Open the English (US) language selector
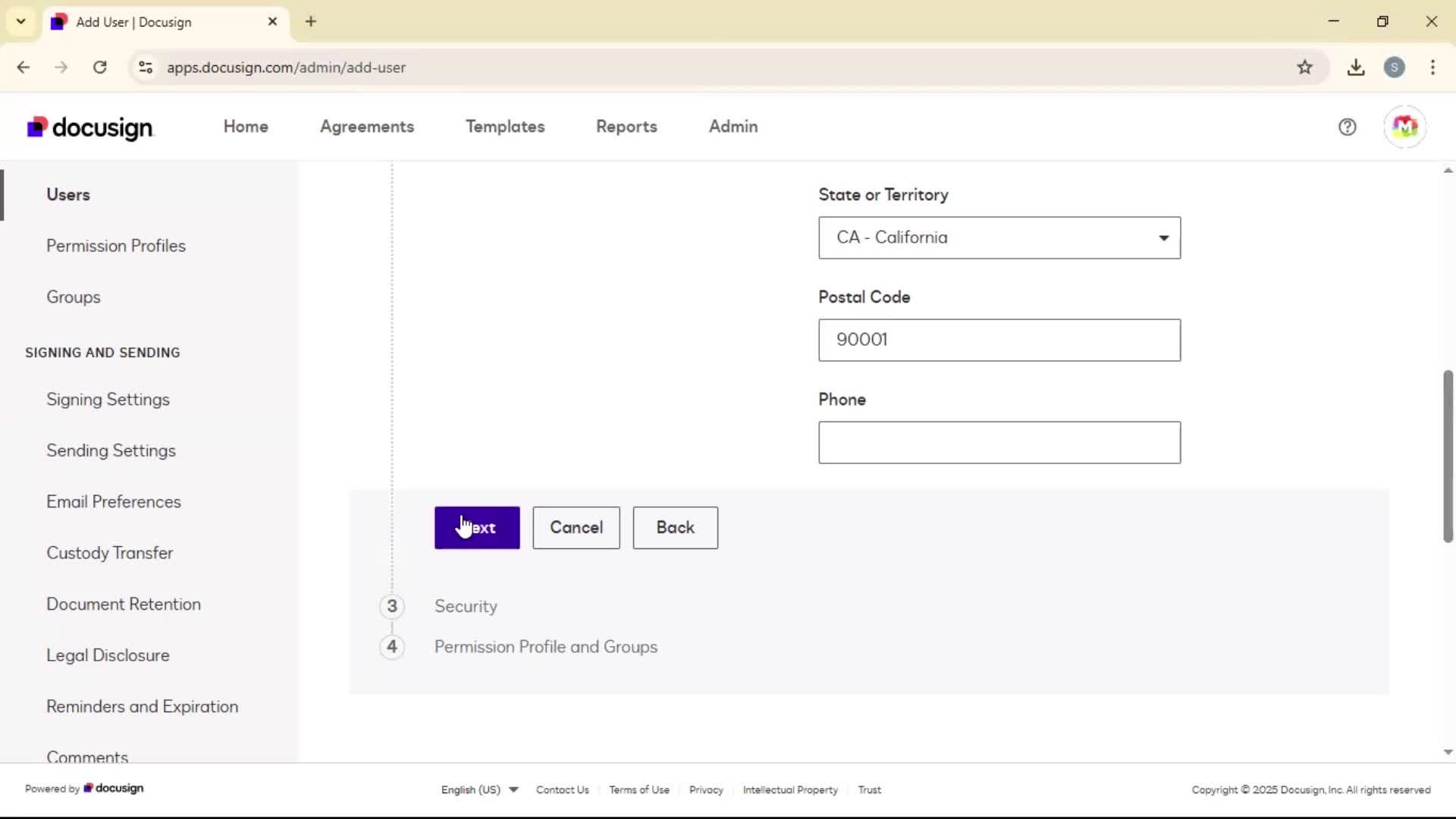The width and height of the screenshot is (1456, 819). 479,789
